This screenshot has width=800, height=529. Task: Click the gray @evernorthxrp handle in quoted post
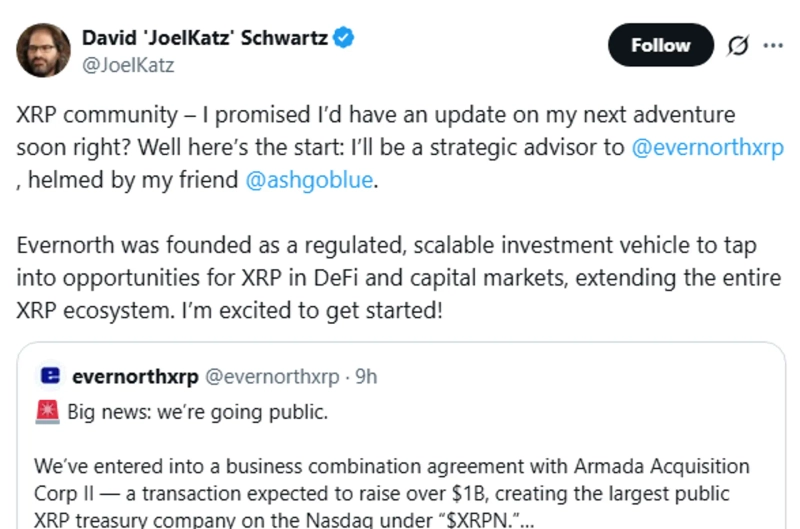[x=272, y=377]
